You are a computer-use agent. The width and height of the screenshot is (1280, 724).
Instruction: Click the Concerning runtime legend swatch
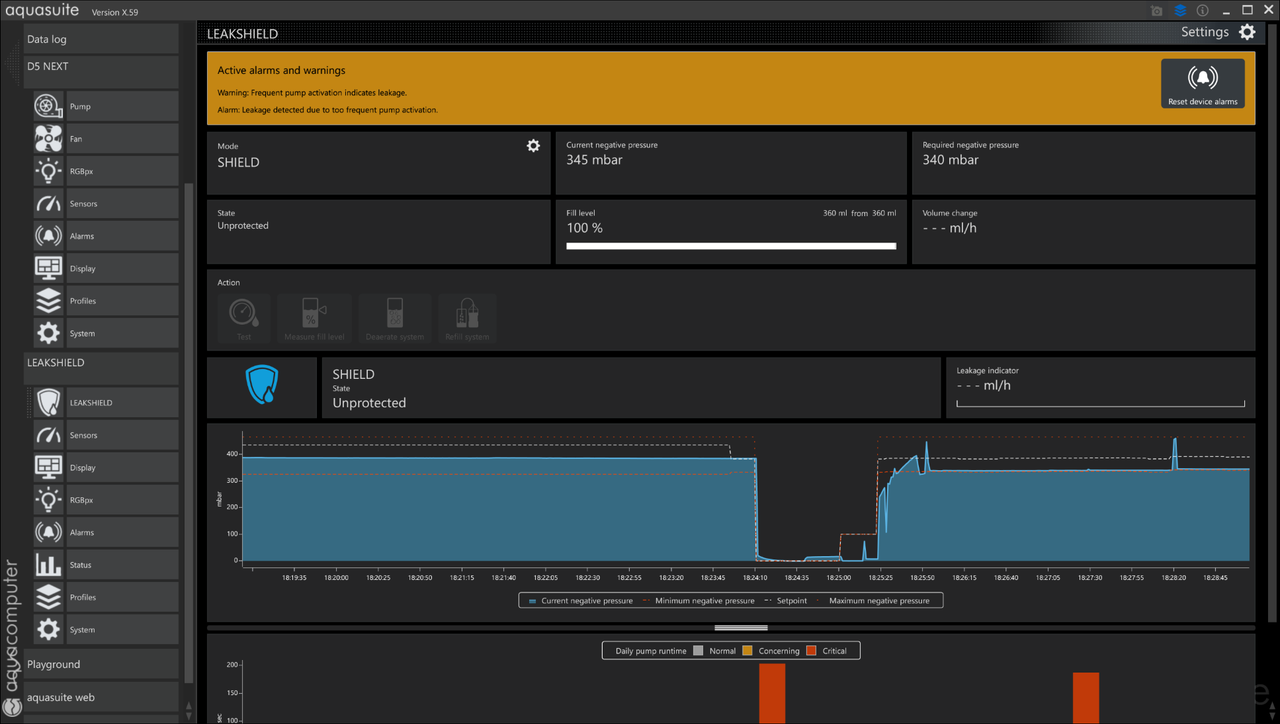[x=747, y=651]
